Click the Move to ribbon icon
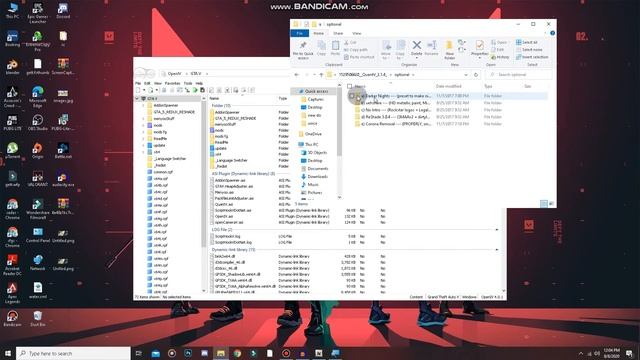 (386, 50)
